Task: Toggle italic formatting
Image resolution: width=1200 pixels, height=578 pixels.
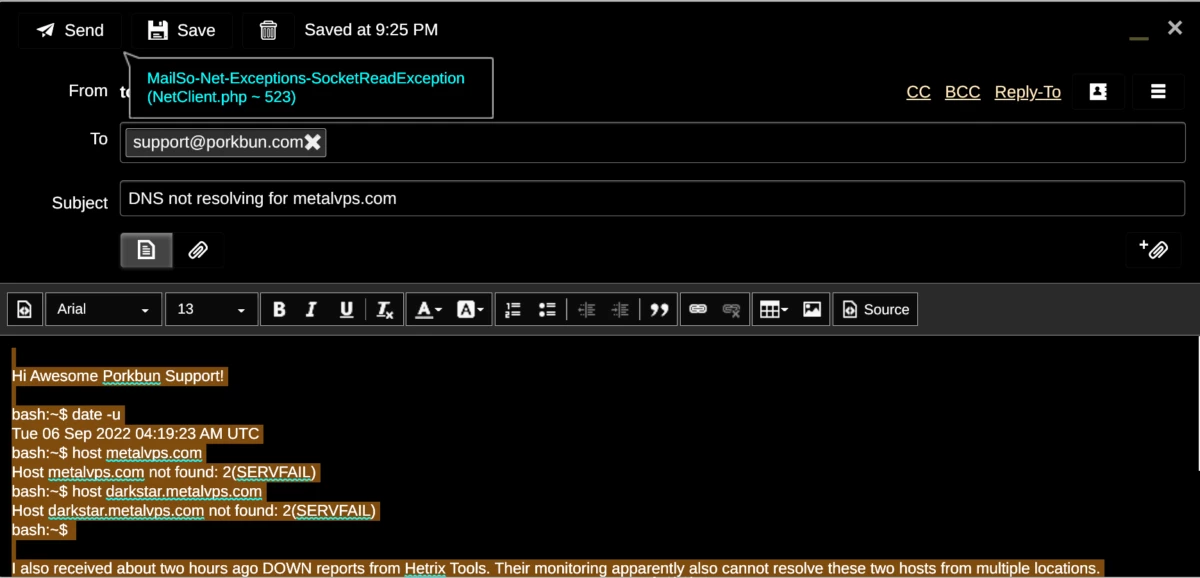Action: click(x=311, y=310)
